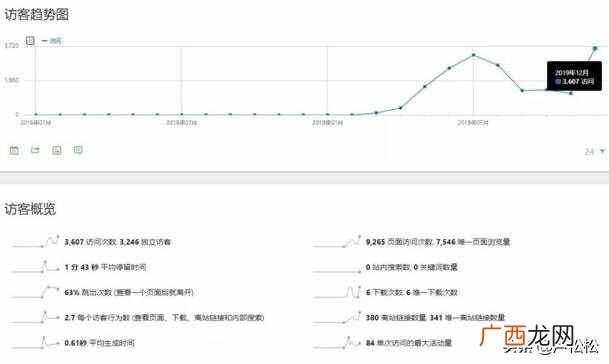Click the 2018年07月 axis label
Image resolution: width=609 pixels, height=364 pixels.
[181, 123]
